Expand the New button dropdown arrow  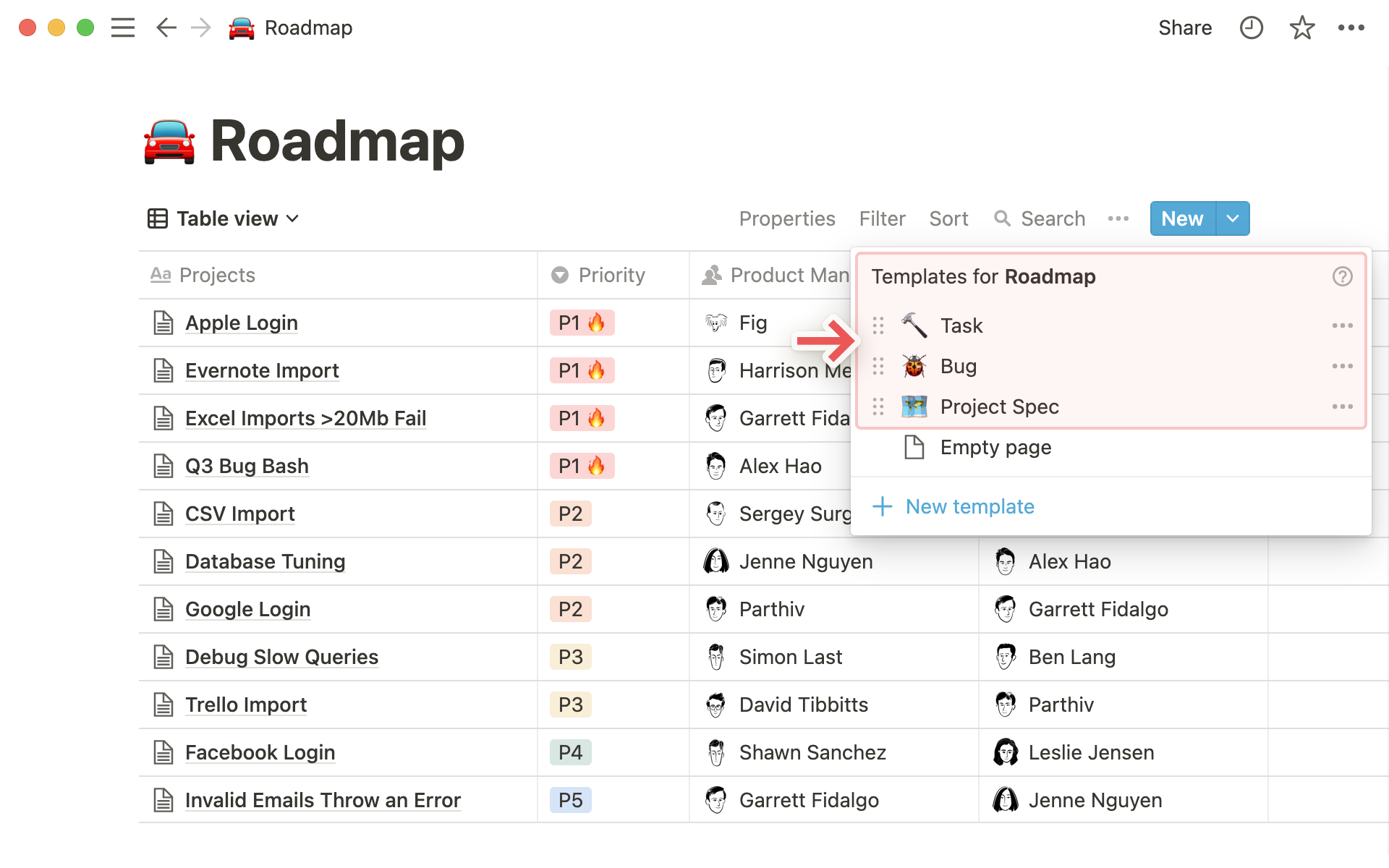tap(1233, 218)
